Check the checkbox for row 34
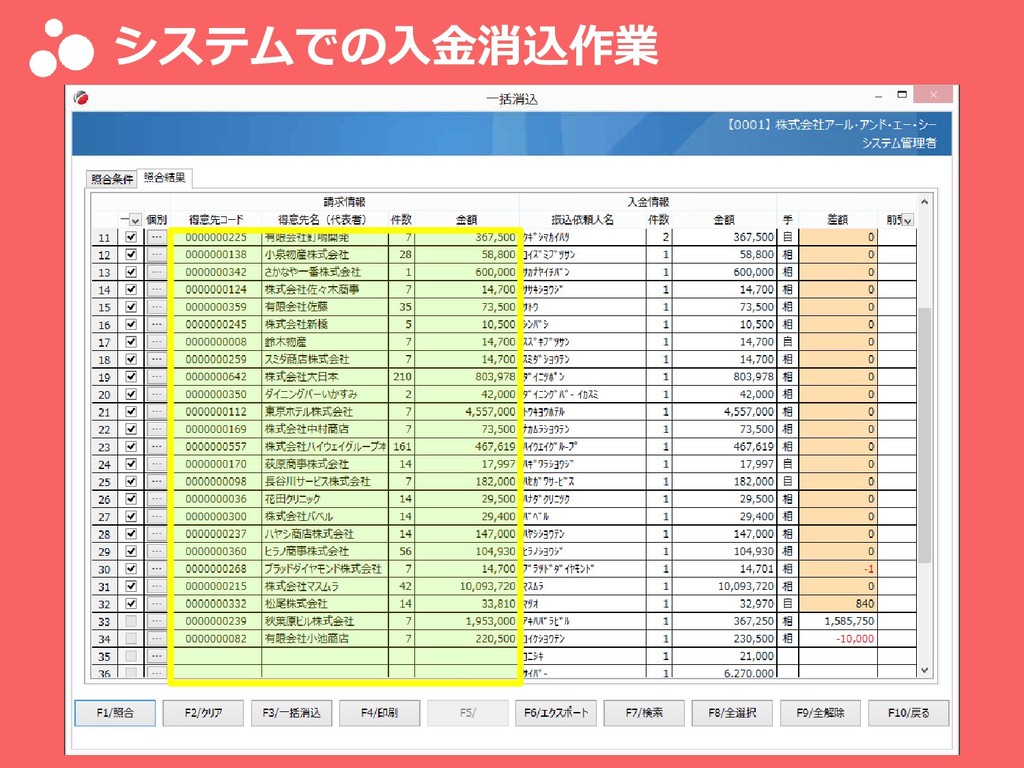The height and width of the screenshot is (768, 1024). (131, 639)
